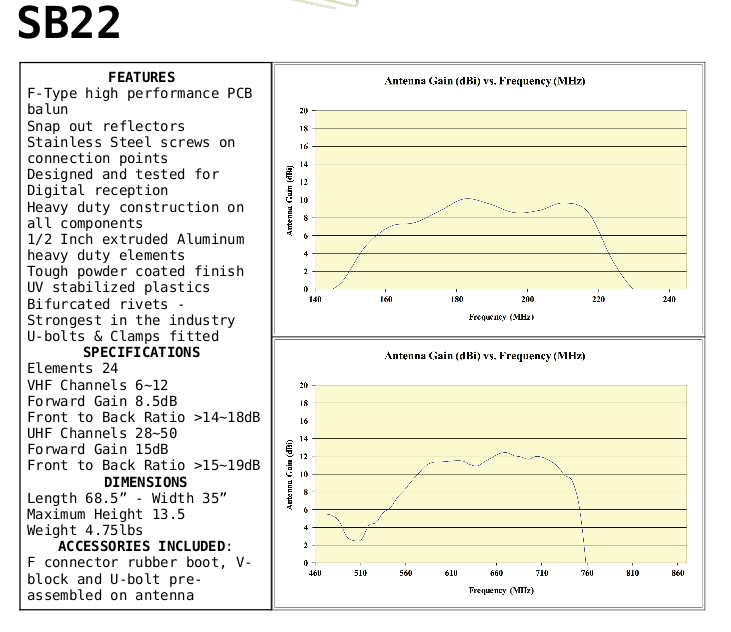This screenshot has width=731, height=632.
Task: Click the SPECIFICATIONS section heading
Action: point(141,352)
